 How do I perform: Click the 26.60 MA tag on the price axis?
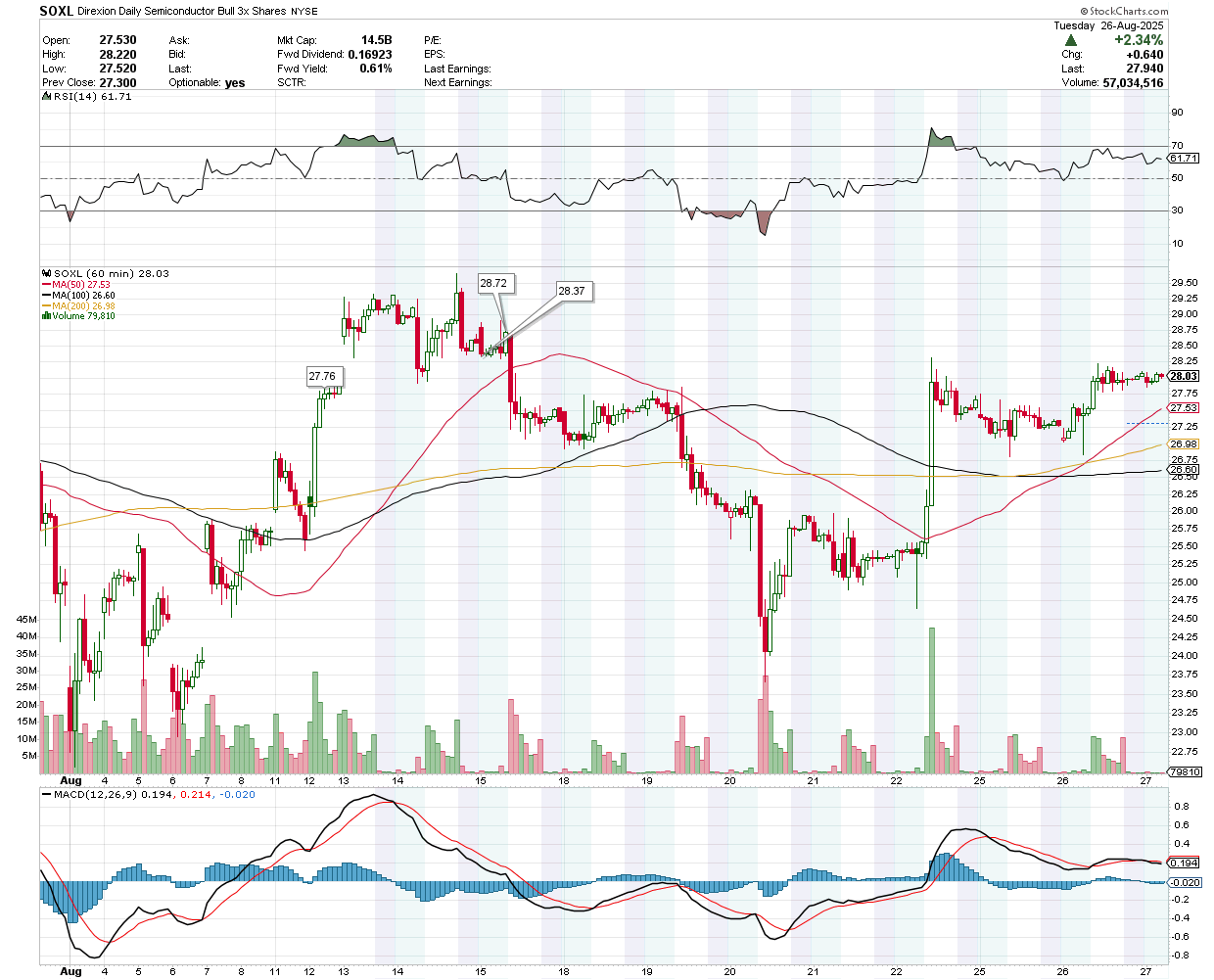pos(1185,470)
